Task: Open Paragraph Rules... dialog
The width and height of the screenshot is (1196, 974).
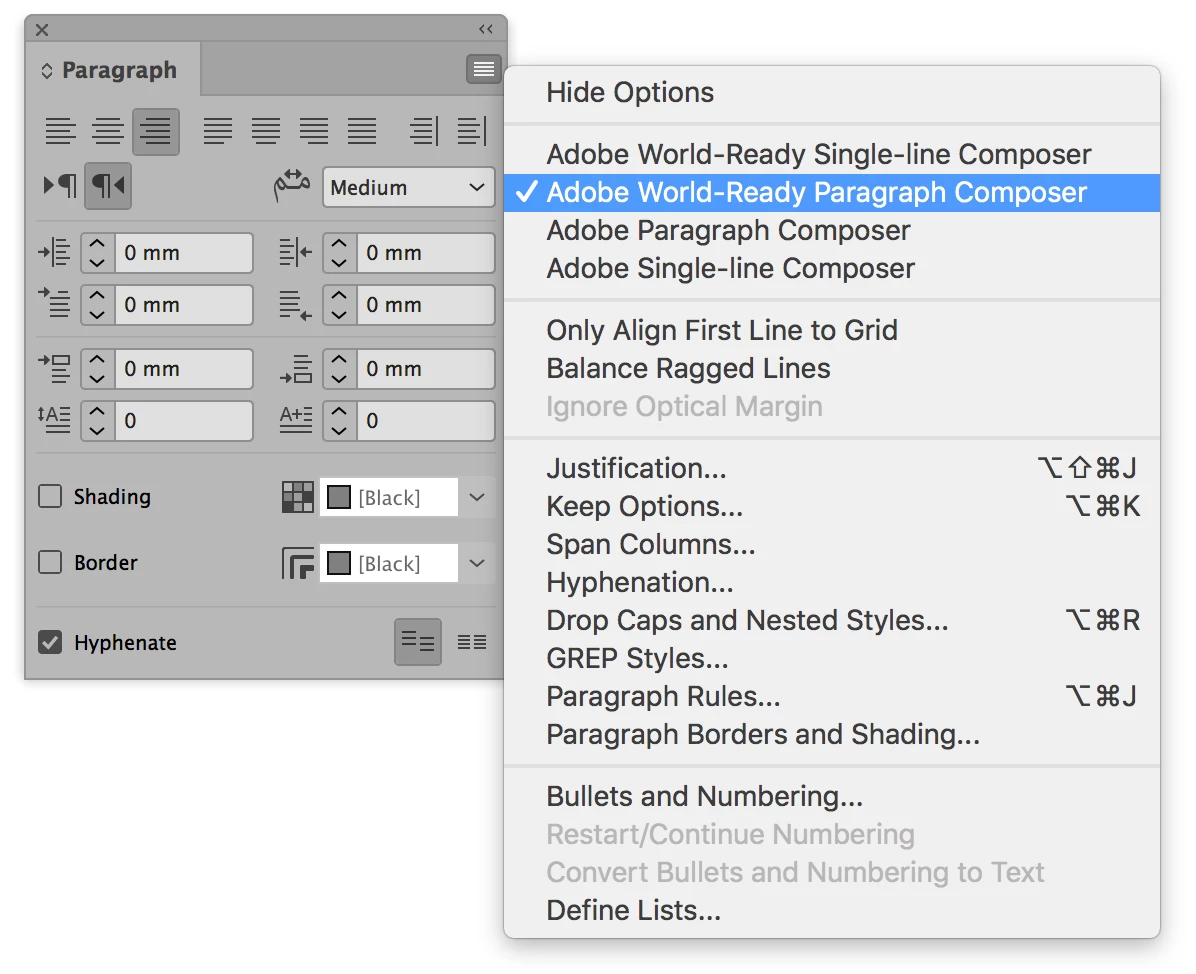Action: pyautogui.click(x=832, y=696)
